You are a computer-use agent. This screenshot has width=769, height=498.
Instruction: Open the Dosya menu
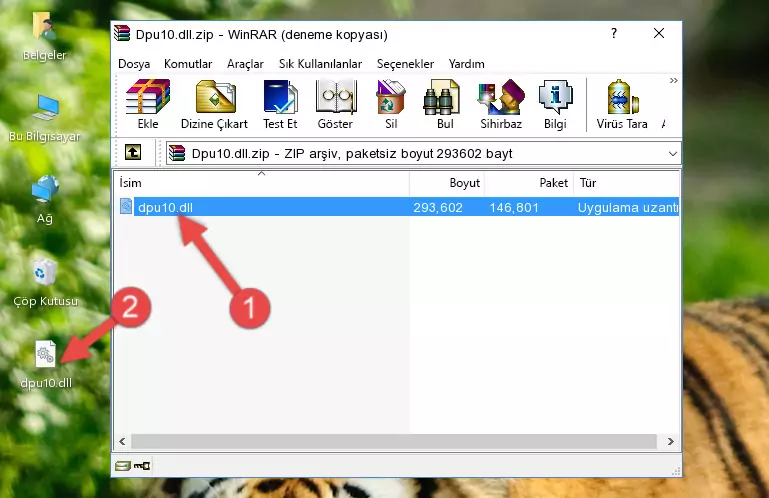134,64
